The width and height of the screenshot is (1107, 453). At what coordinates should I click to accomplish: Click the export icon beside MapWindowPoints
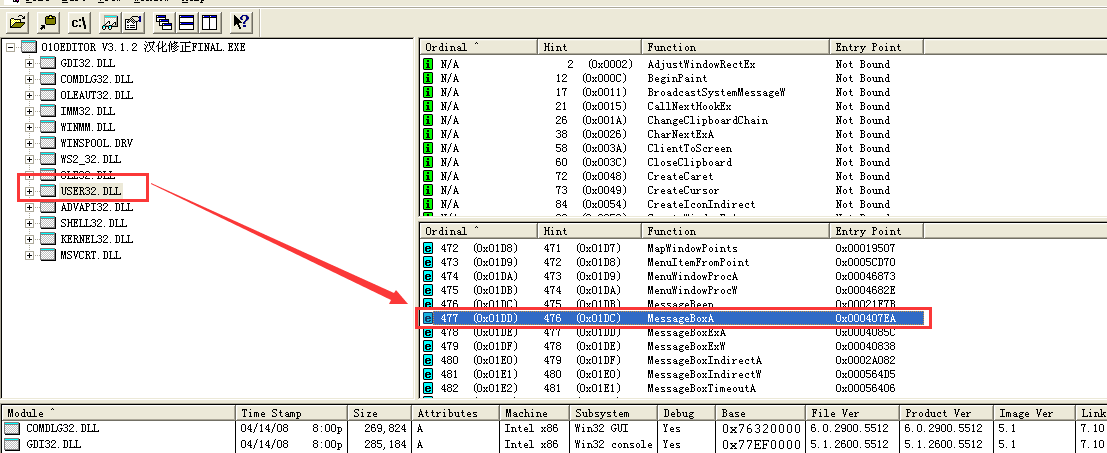pyautogui.click(x=428, y=248)
